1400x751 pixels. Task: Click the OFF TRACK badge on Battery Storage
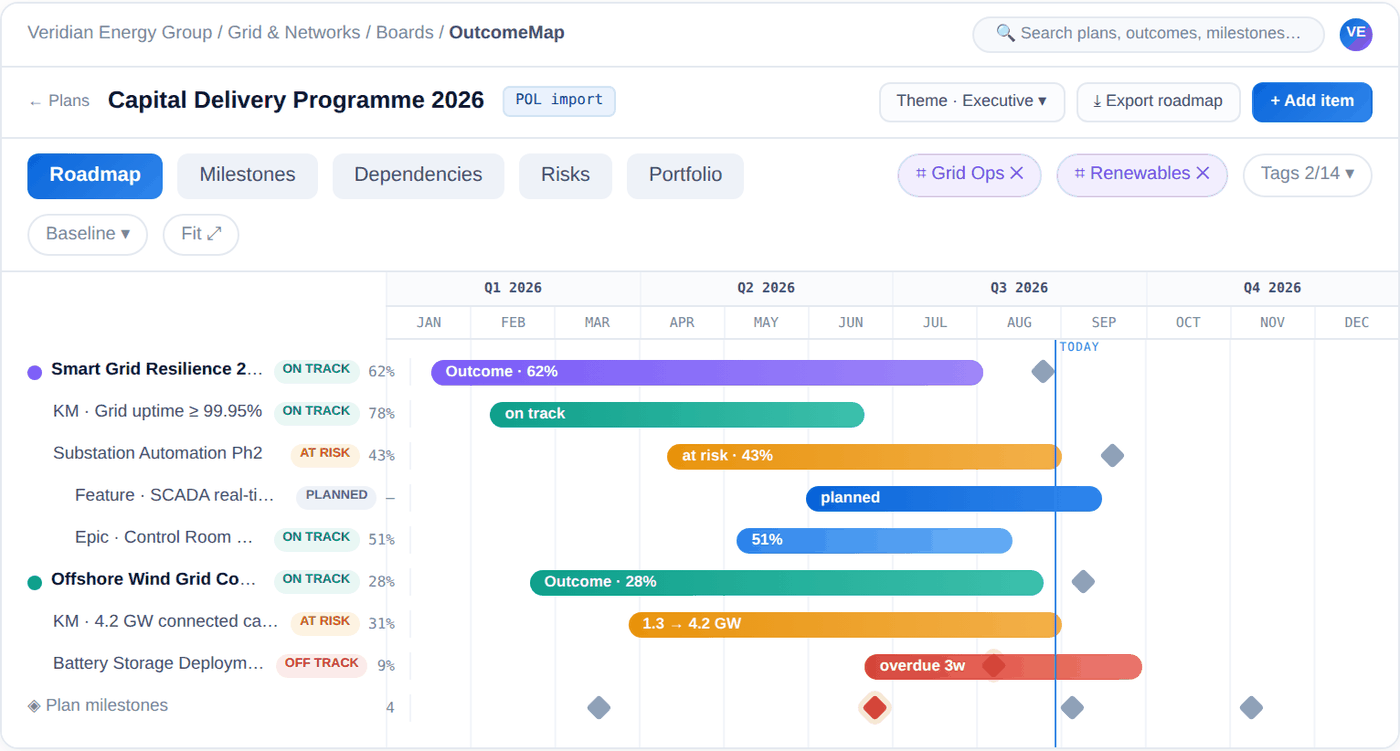coord(322,664)
